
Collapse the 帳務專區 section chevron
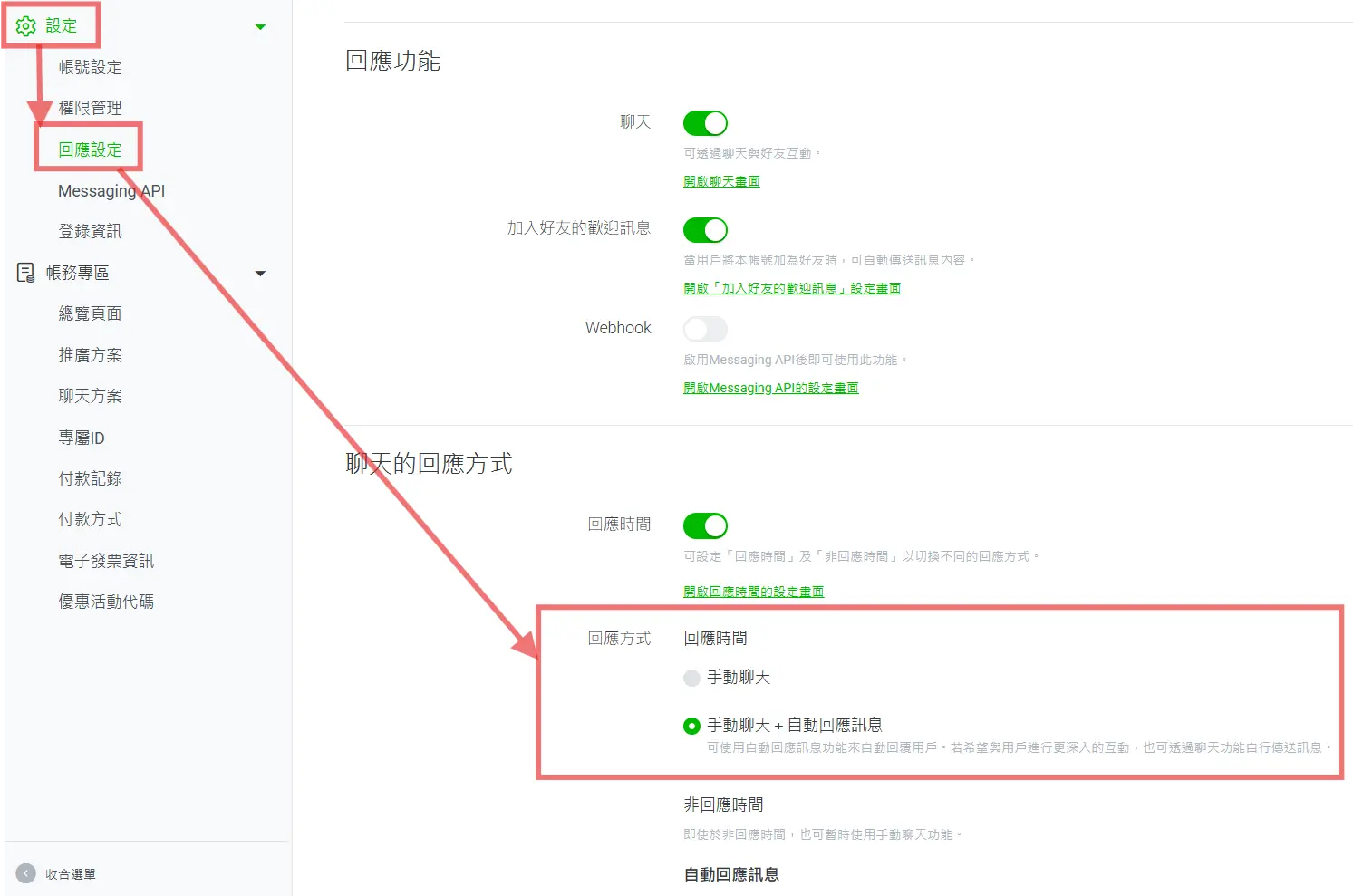(x=261, y=273)
